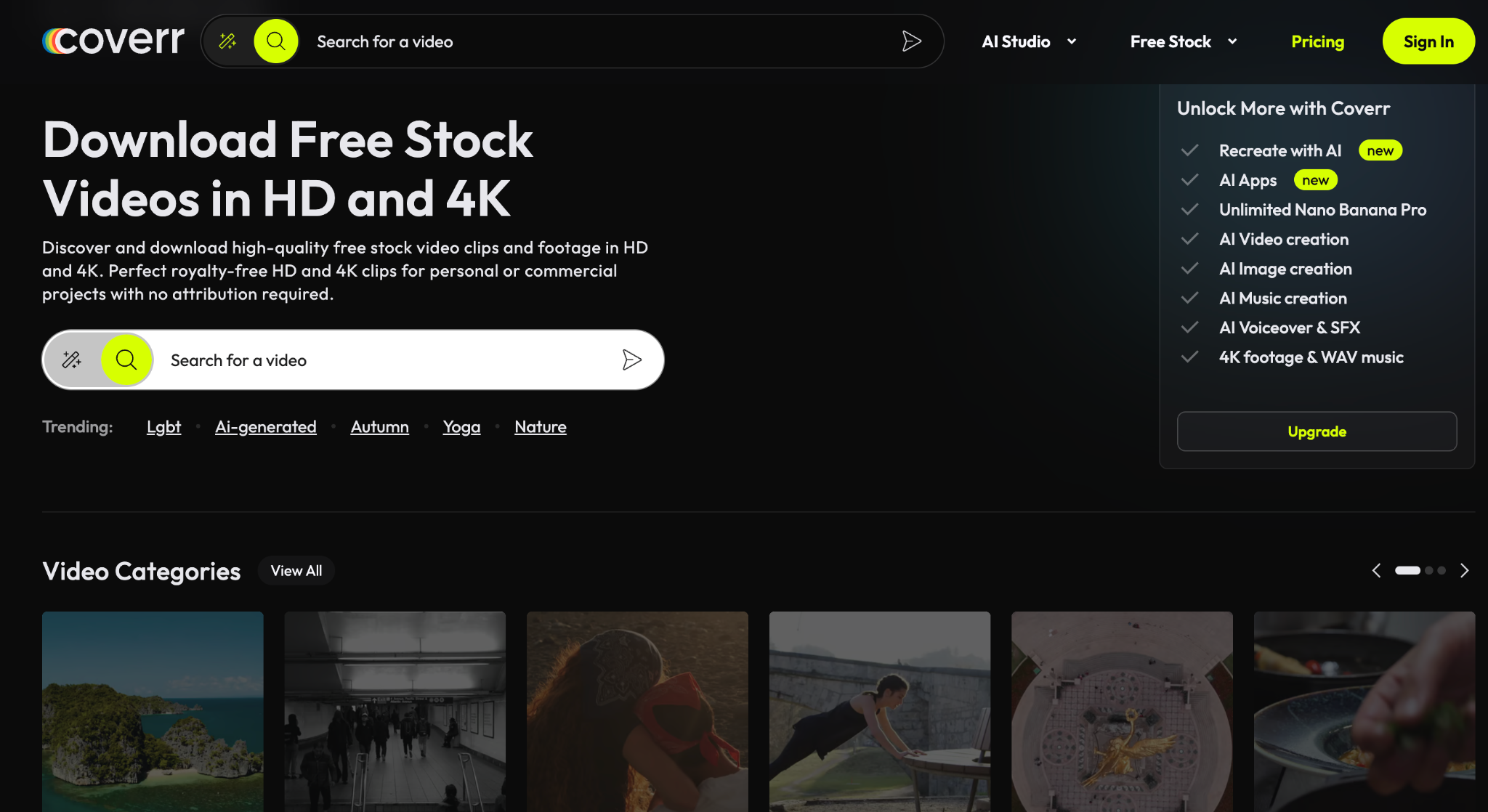Screen dimensions: 1488x812
Task: Click the Sign In button
Action: (x=1428, y=41)
